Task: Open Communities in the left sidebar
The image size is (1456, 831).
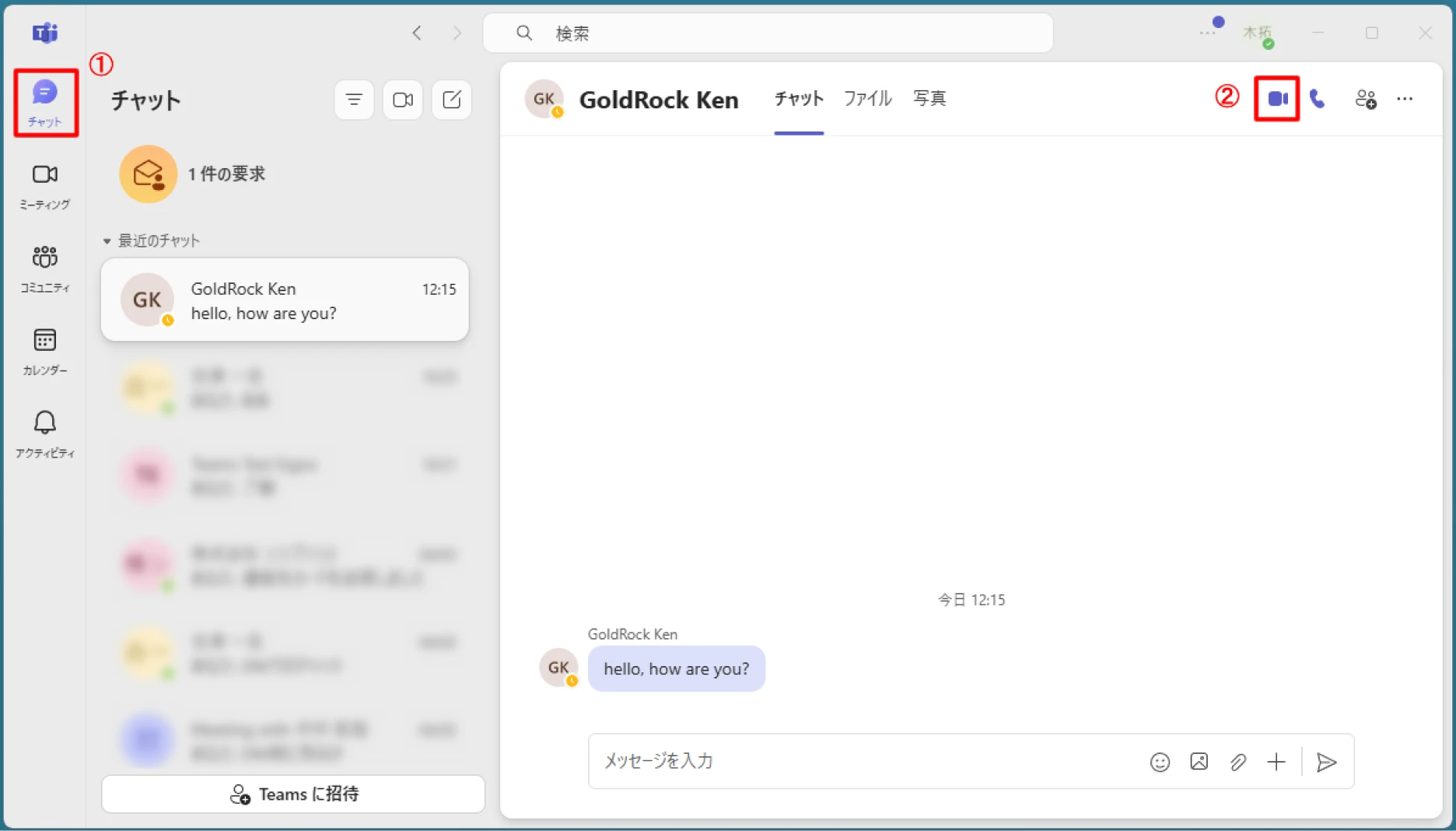Action: [44, 269]
